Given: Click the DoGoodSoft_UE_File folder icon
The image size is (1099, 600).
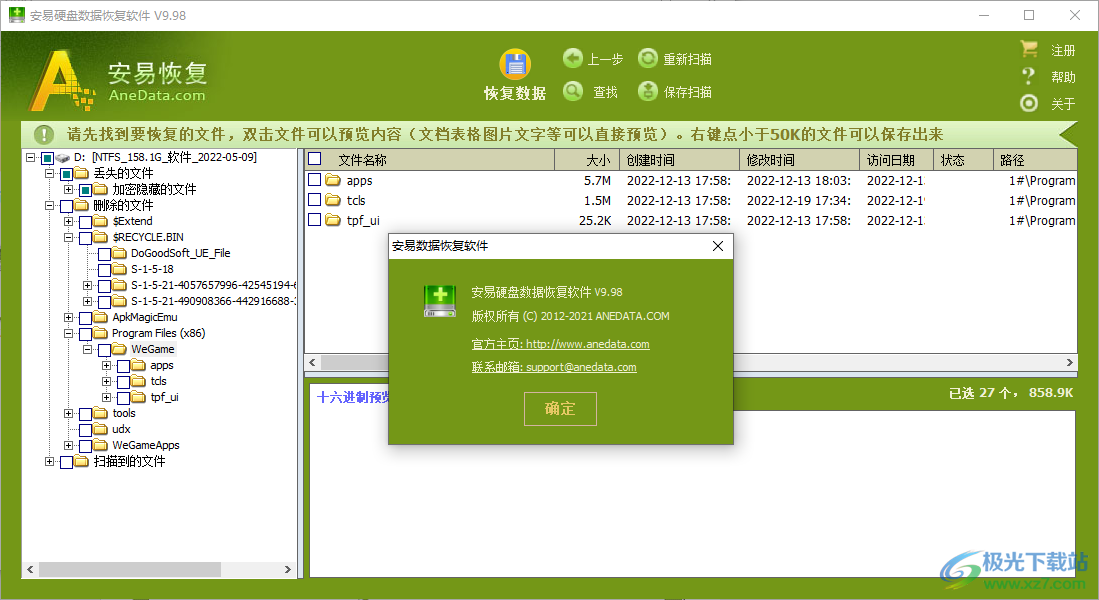Looking at the screenshot, I should pos(119,253).
